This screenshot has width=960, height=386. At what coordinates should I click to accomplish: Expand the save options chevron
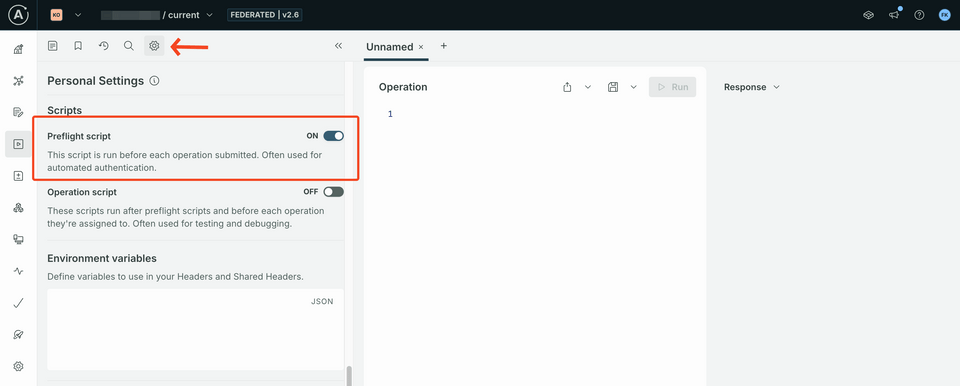pos(634,87)
